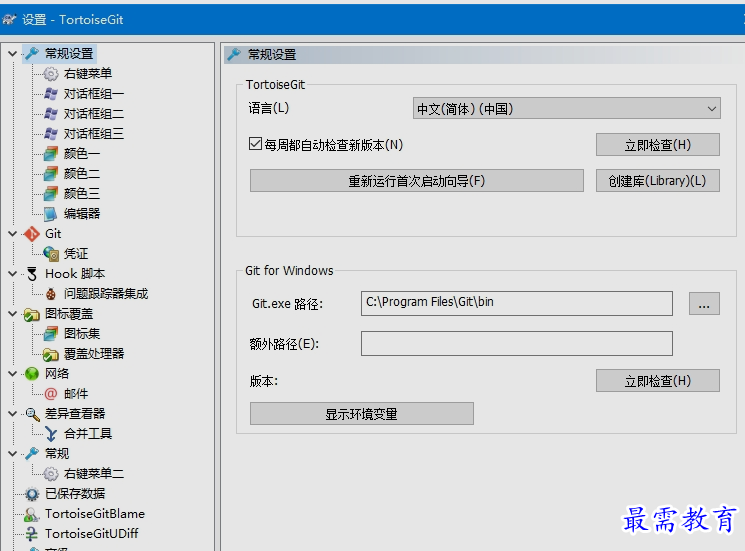The height and width of the screenshot is (551, 745).
Task: Collapse the Git tree node
Action: point(13,234)
